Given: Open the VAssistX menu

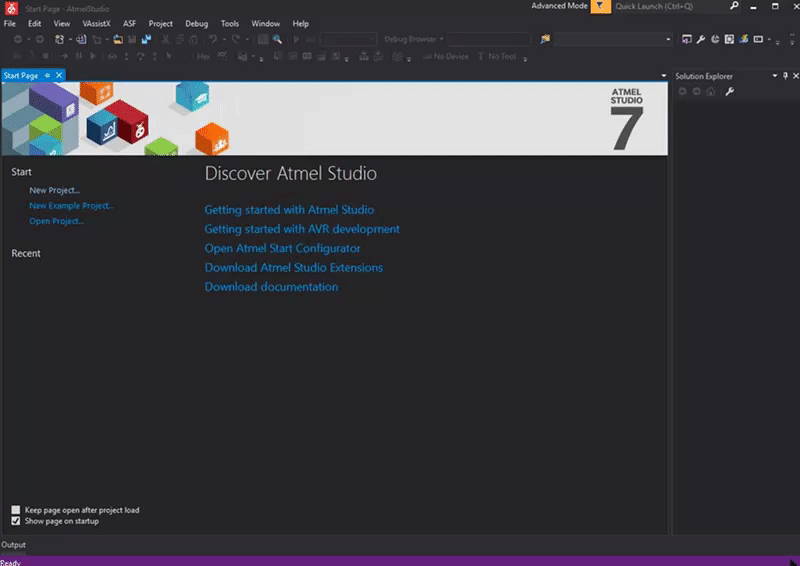Looking at the screenshot, I should pos(96,23).
